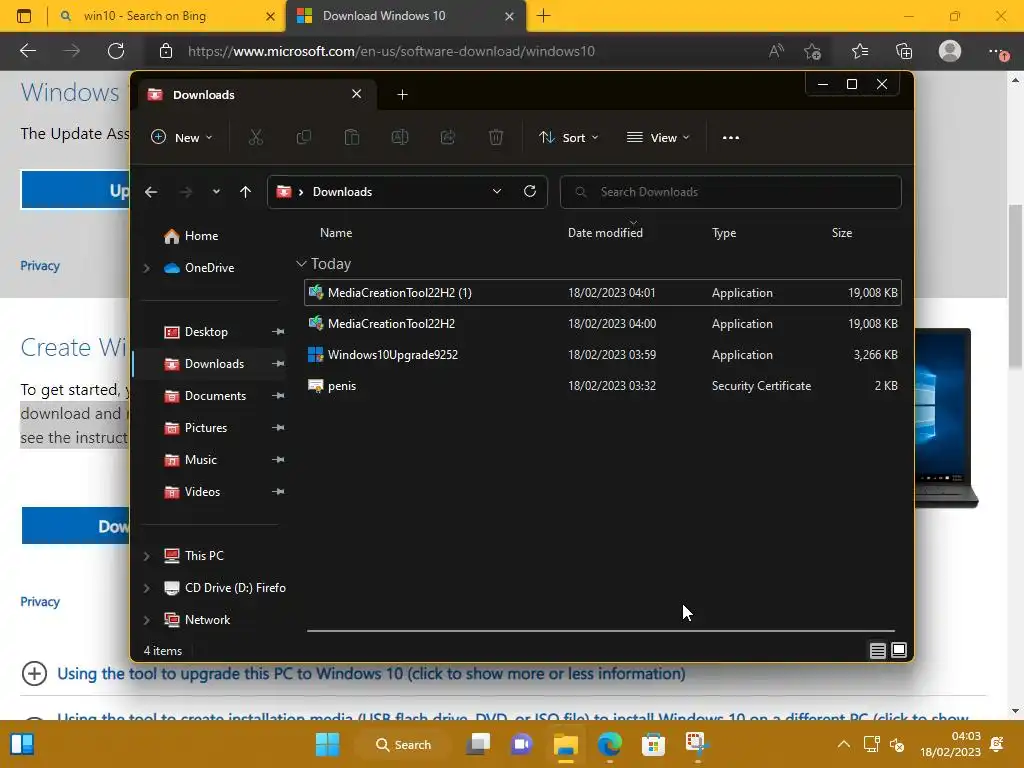Expand 'Using the tool to upgrade this PC' section
Image resolution: width=1024 pixels, height=768 pixels.
[x=371, y=673]
